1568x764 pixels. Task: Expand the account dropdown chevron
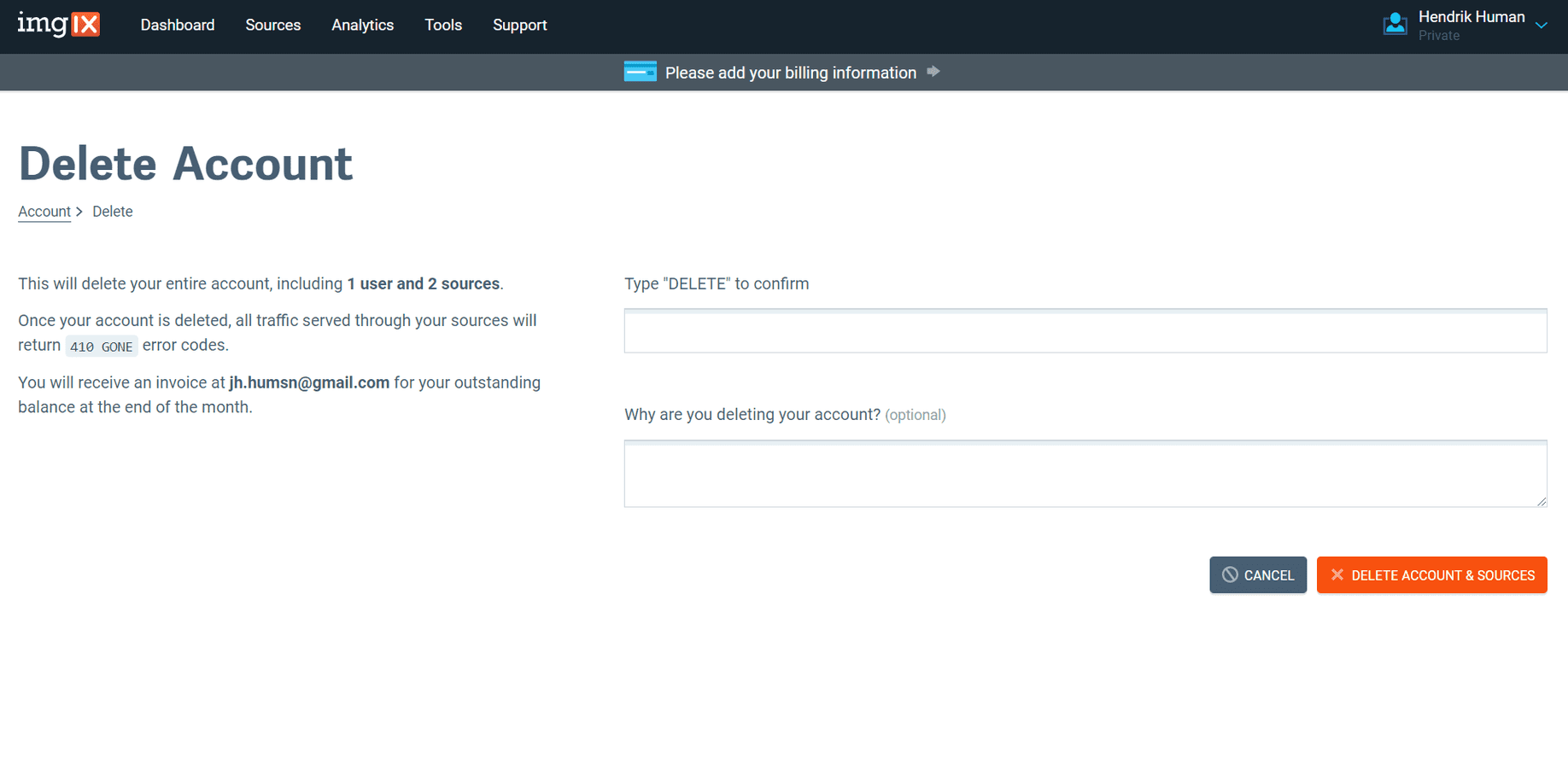(1542, 25)
